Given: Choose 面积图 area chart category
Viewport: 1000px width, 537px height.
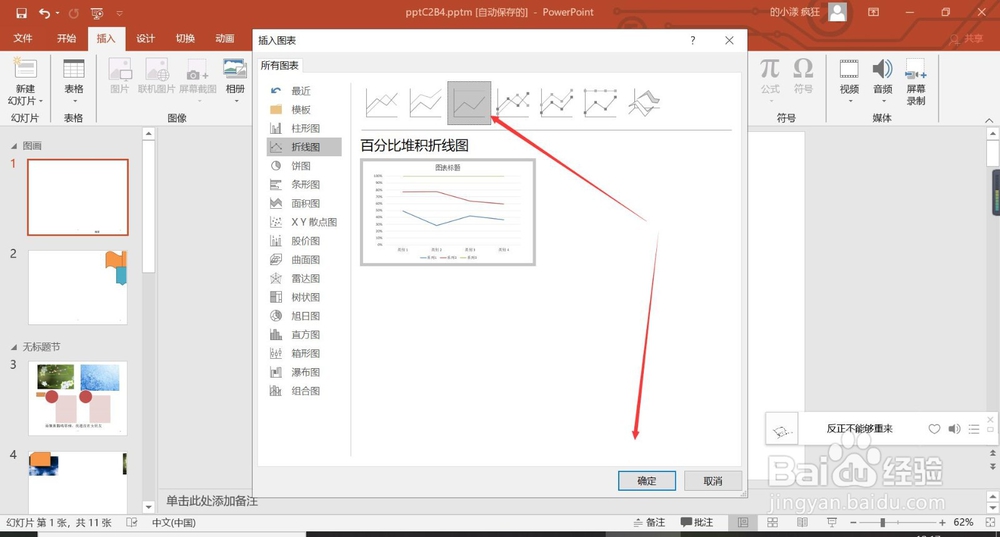Looking at the screenshot, I should click(304, 203).
